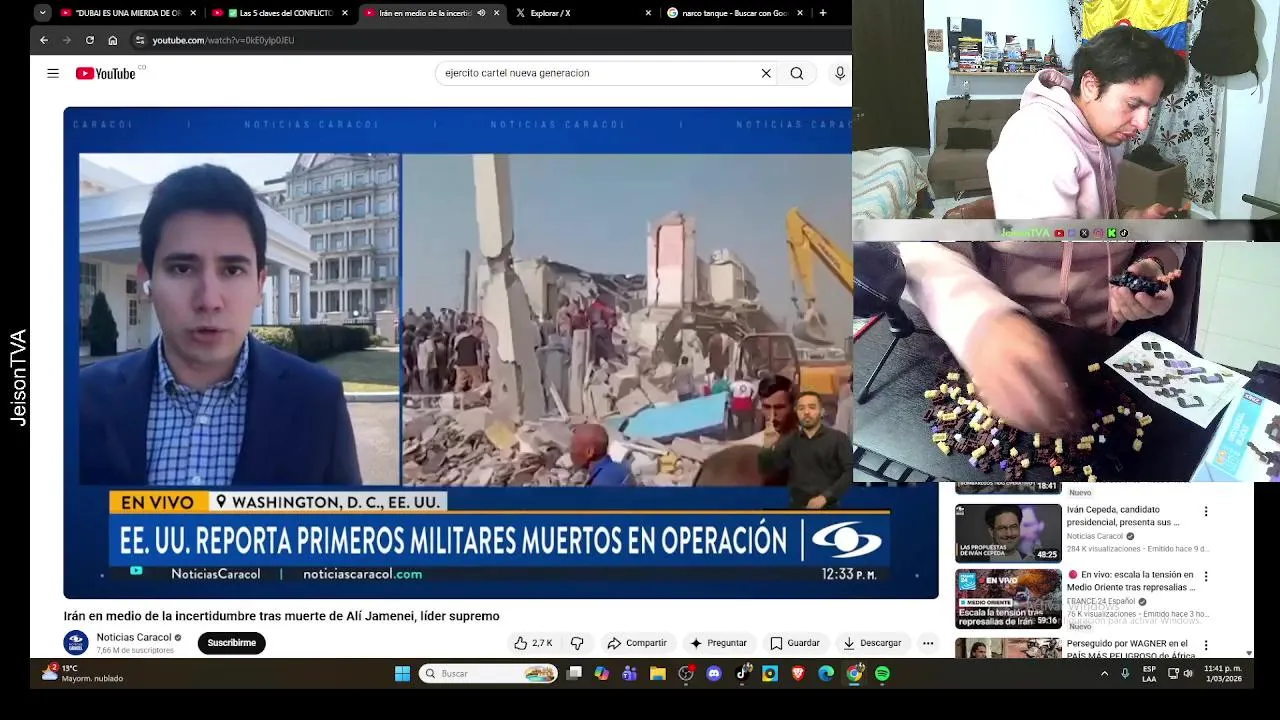
Task: Dislike the video with thumbs down
Action: [x=577, y=643]
